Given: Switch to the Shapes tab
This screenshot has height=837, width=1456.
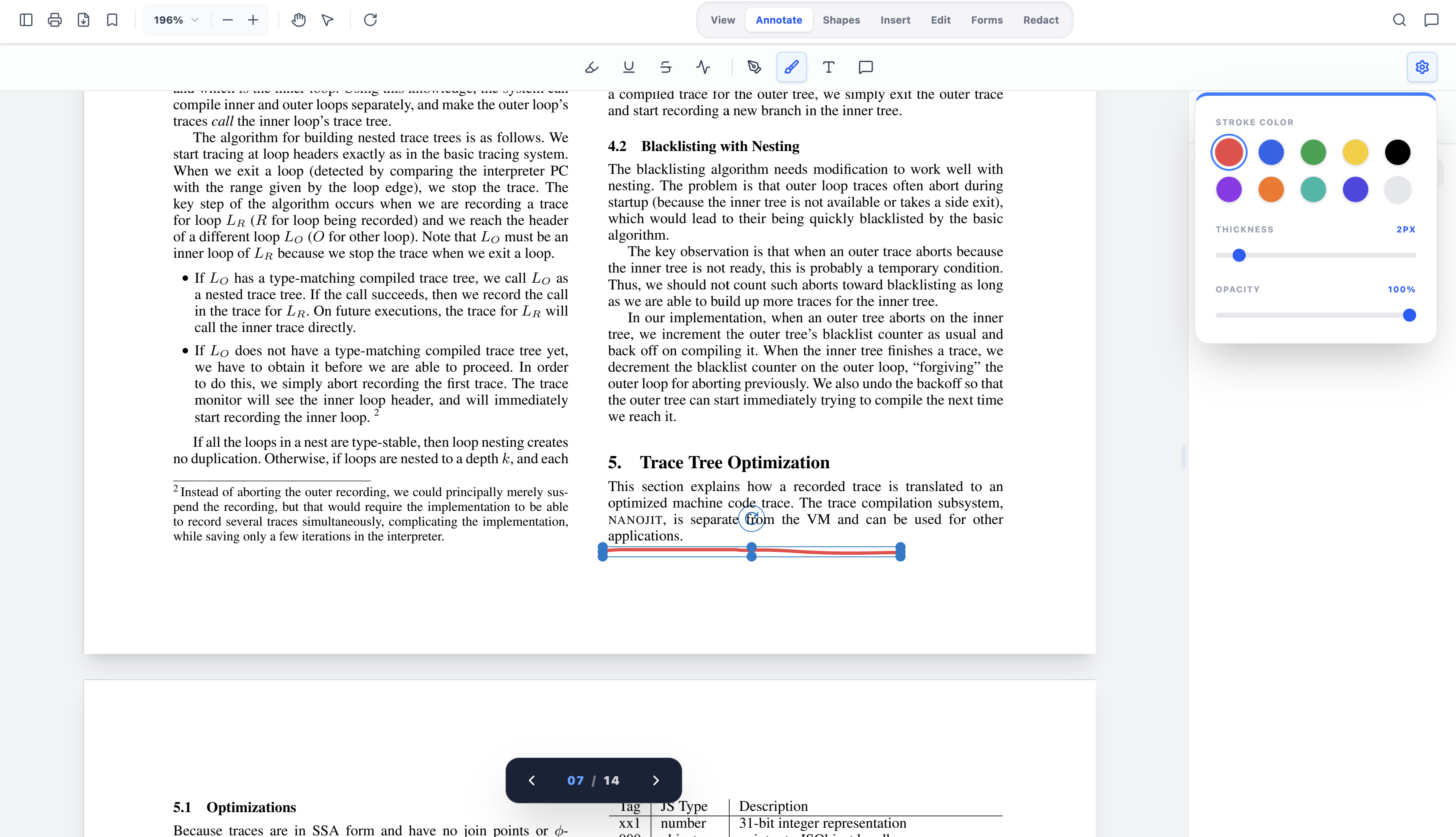Looking at the screenshot, I should click(x=841, y=20).
